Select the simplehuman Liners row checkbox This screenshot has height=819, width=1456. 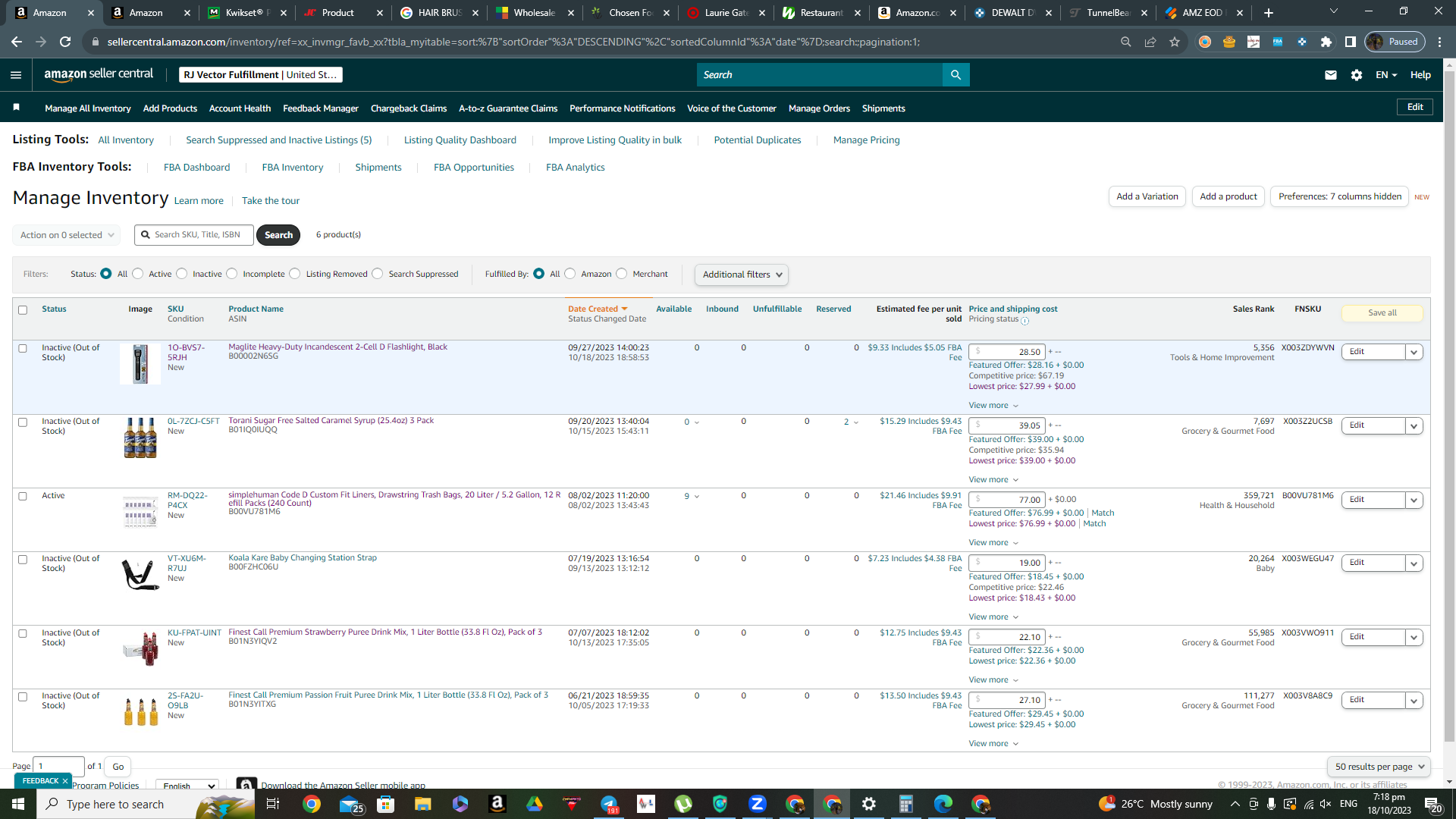click(23, 496)
